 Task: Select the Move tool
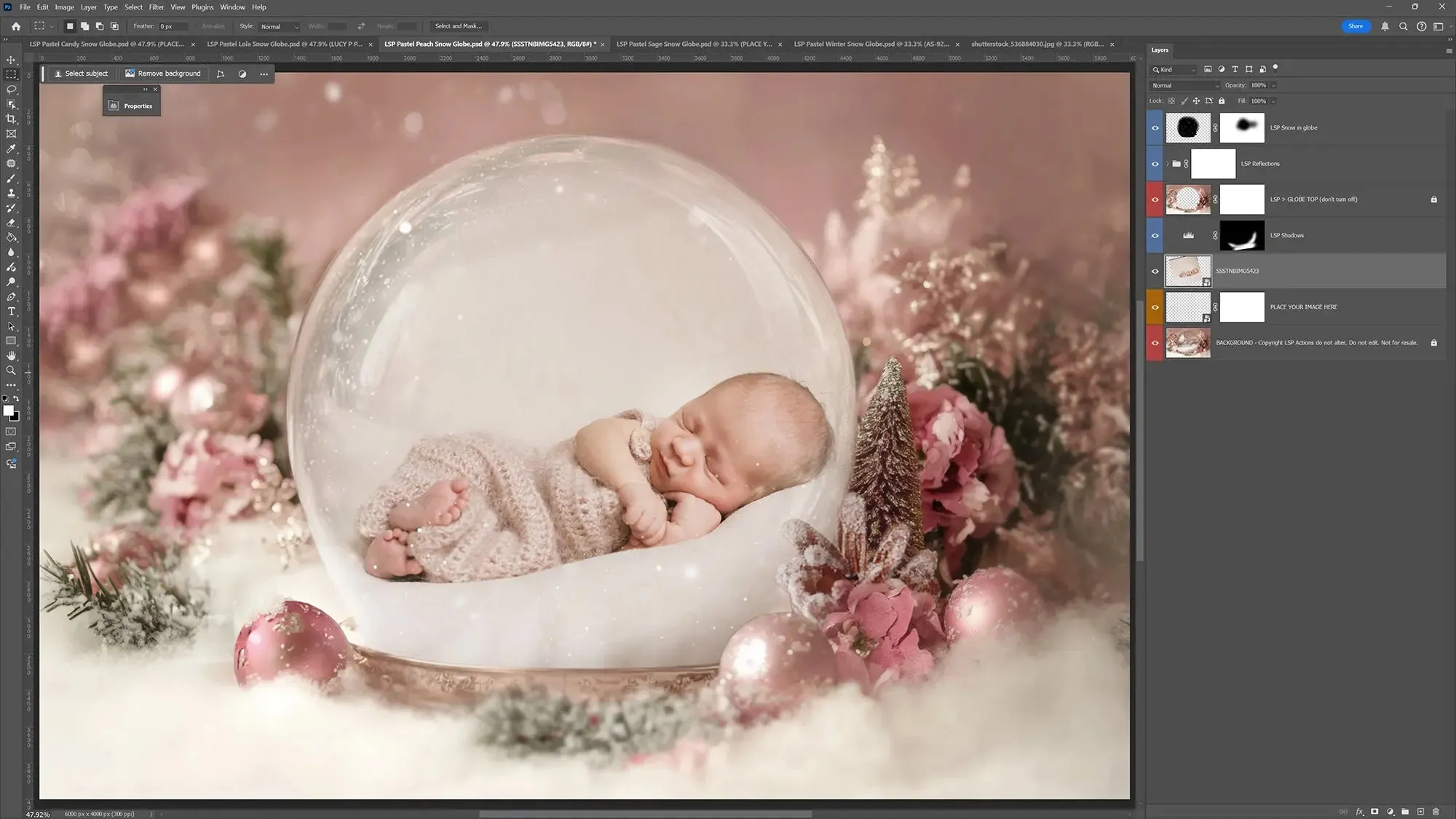[x=11, y=60]
